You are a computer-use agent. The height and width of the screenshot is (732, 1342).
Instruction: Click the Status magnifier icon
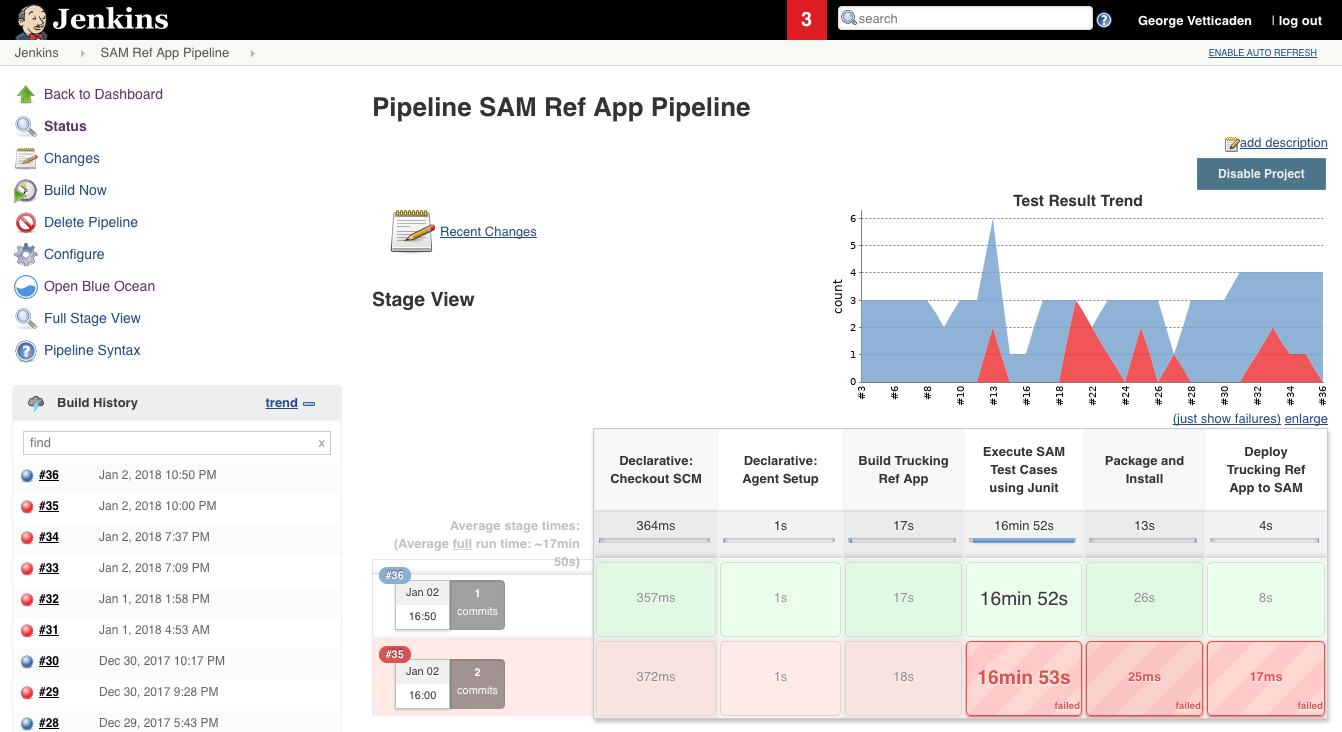coord(26,126)
